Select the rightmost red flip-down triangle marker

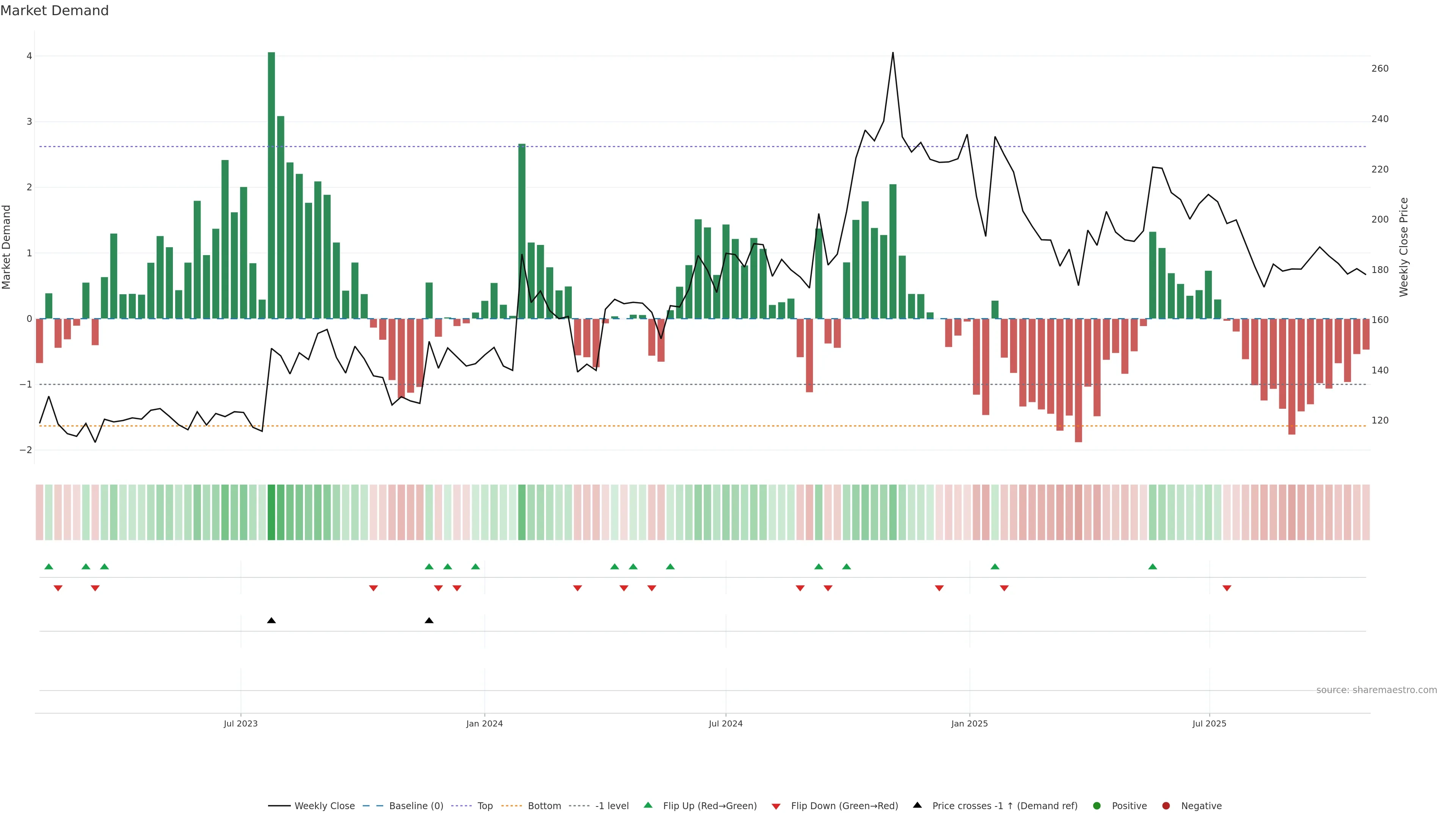[1227, 588]
